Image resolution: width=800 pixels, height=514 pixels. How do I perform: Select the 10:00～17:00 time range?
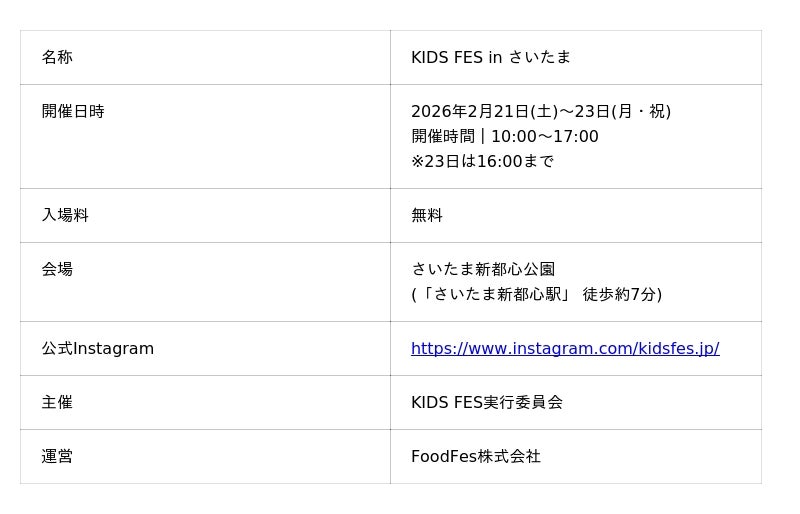click(x=545, y=137)
